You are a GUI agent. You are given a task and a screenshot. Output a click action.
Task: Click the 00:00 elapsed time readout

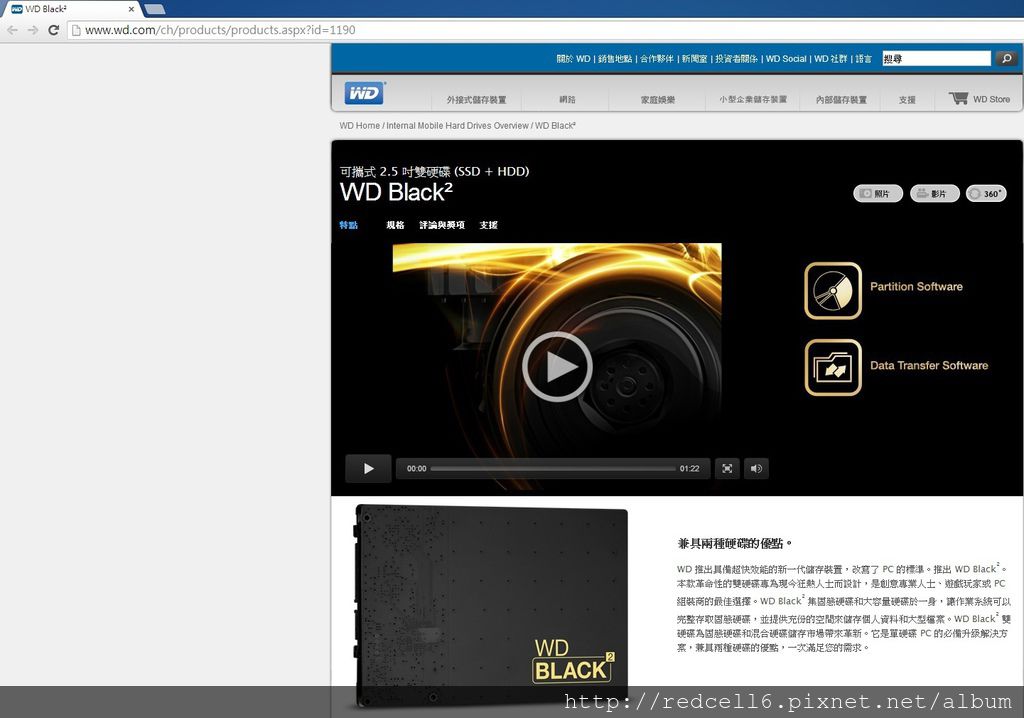click(x=417, y=468)
